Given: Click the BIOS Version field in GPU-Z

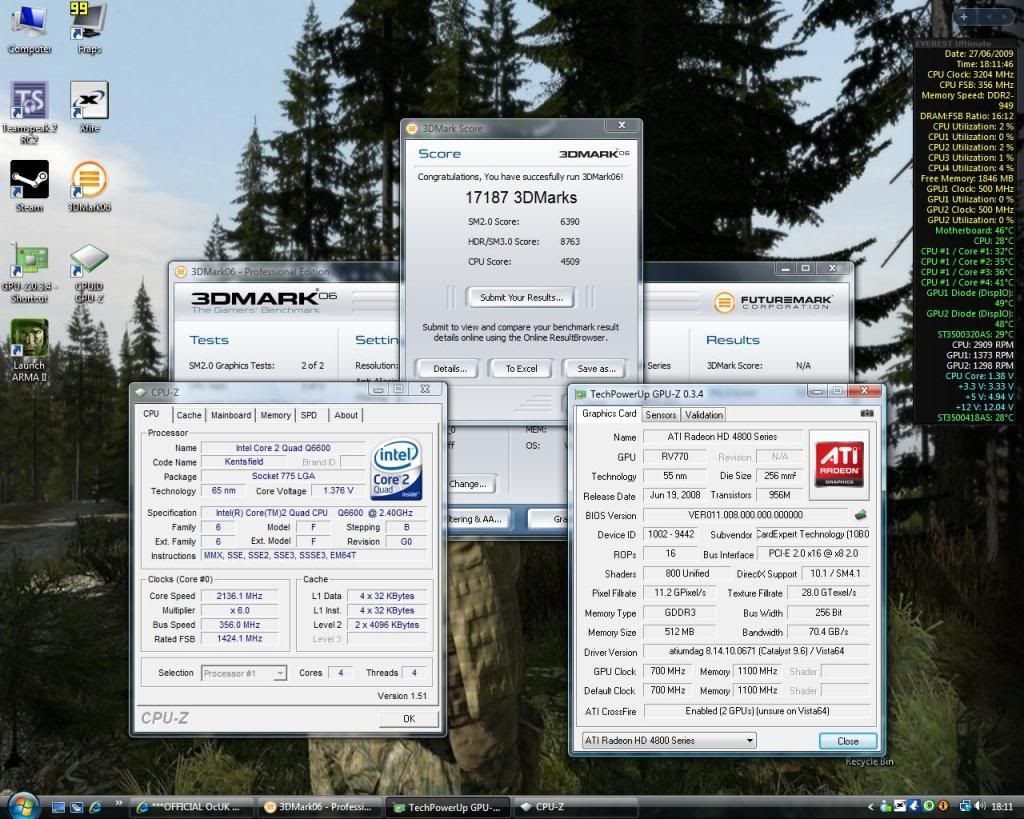Looking at the screenshot, I should tap(746, 515).
